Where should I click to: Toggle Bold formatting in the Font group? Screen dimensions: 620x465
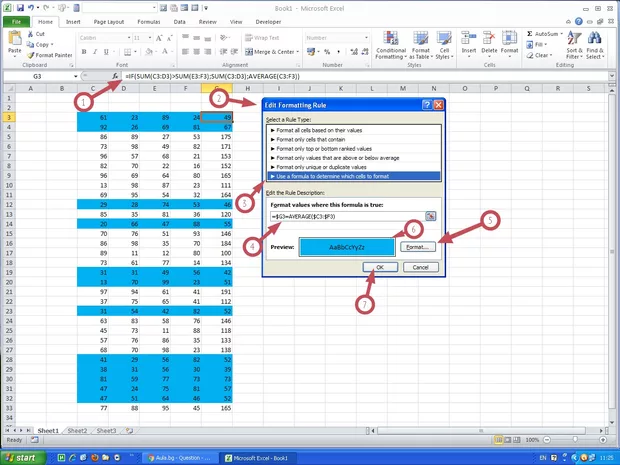(x=84, y=52)
